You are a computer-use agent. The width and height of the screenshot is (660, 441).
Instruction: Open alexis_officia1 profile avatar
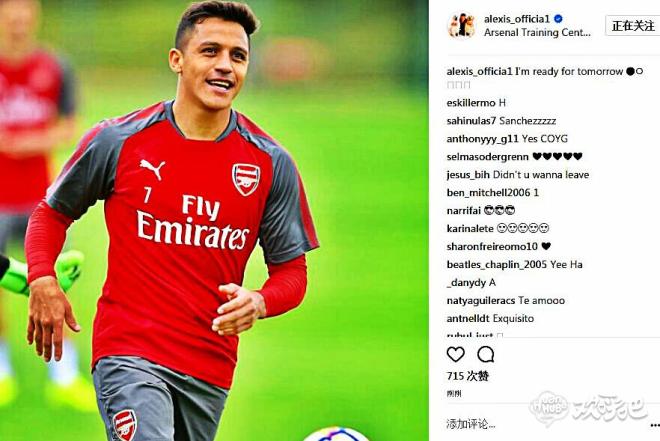pyautogui.click(x=461, y=26)
